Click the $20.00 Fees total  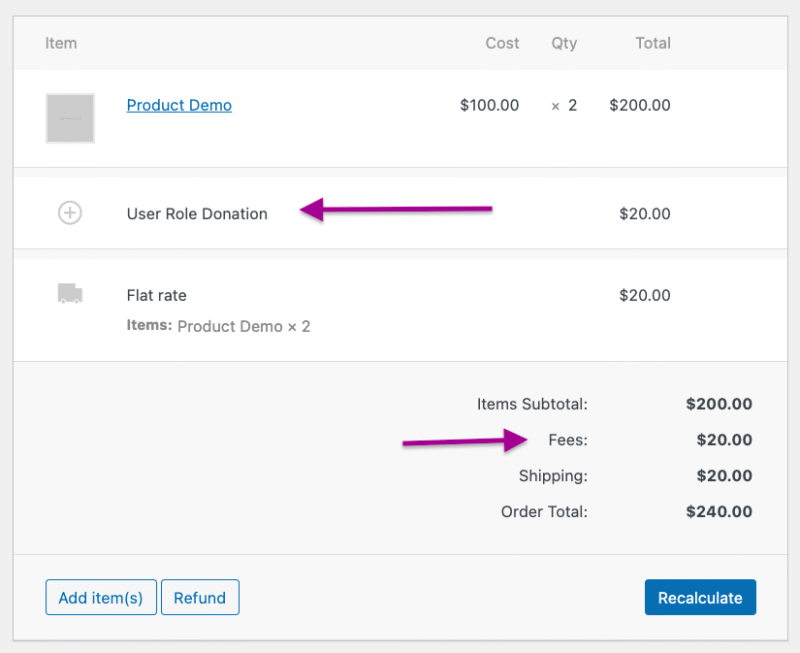(x=727, y=440)
